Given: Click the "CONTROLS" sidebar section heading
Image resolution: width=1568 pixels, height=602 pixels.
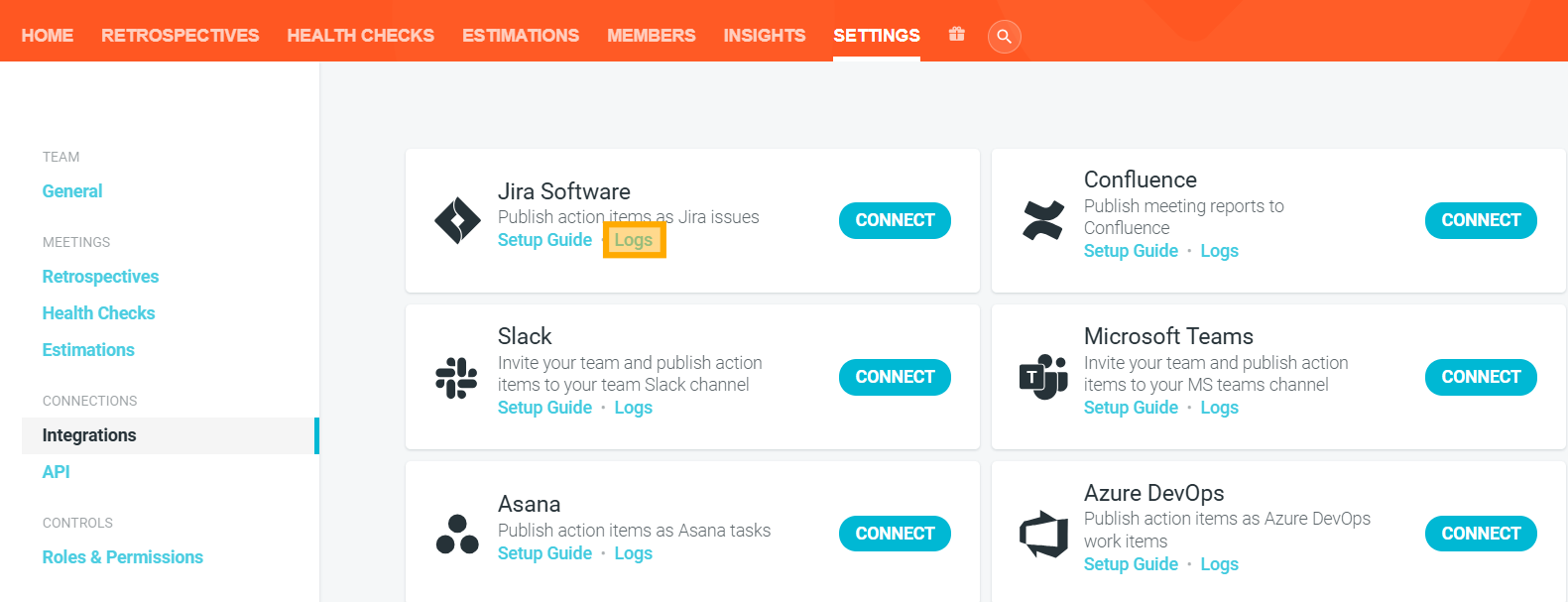Looking at the screenshot, I should pyautogui.click(x=77, y=523).
